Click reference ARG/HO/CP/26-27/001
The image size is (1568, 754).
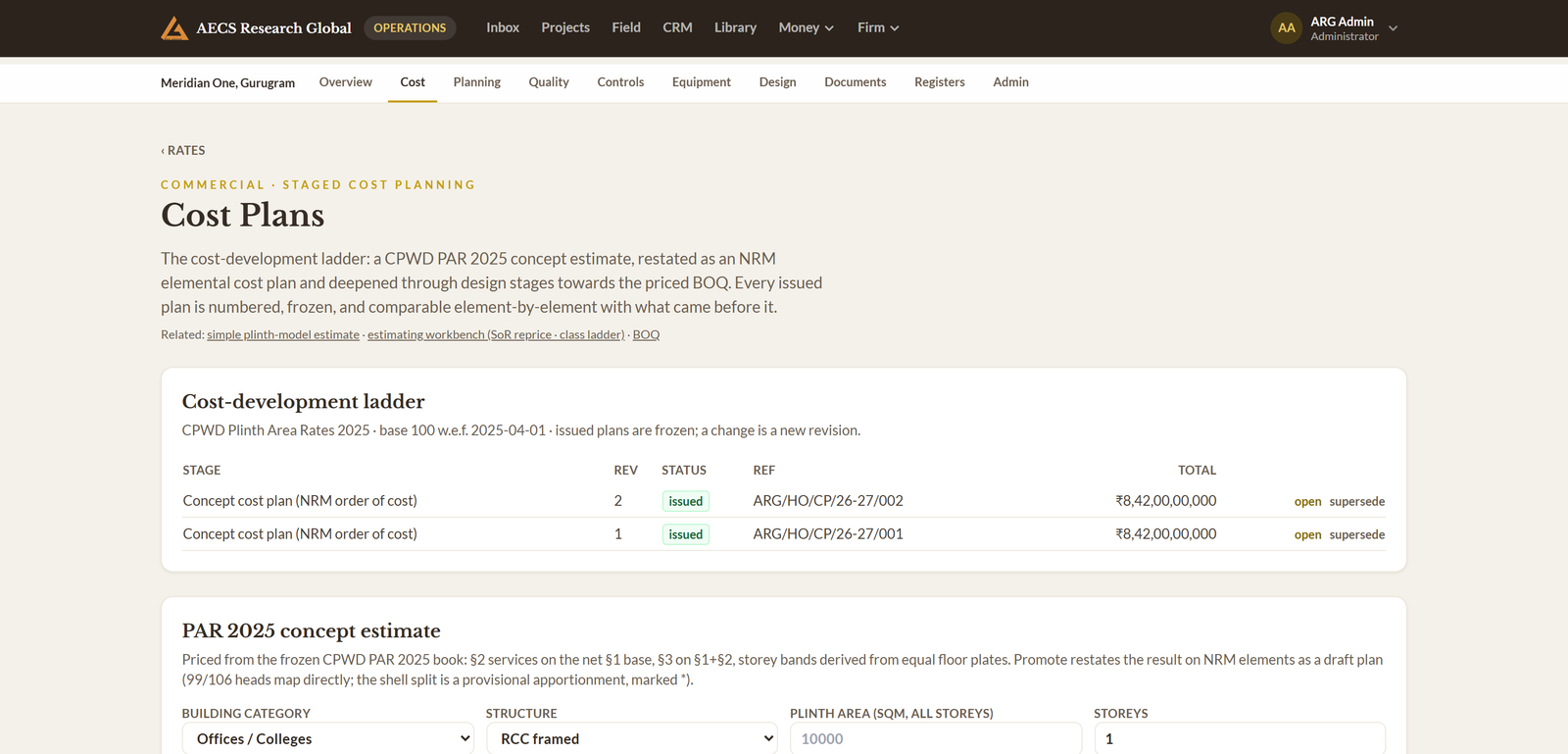[x=828, y=534]
